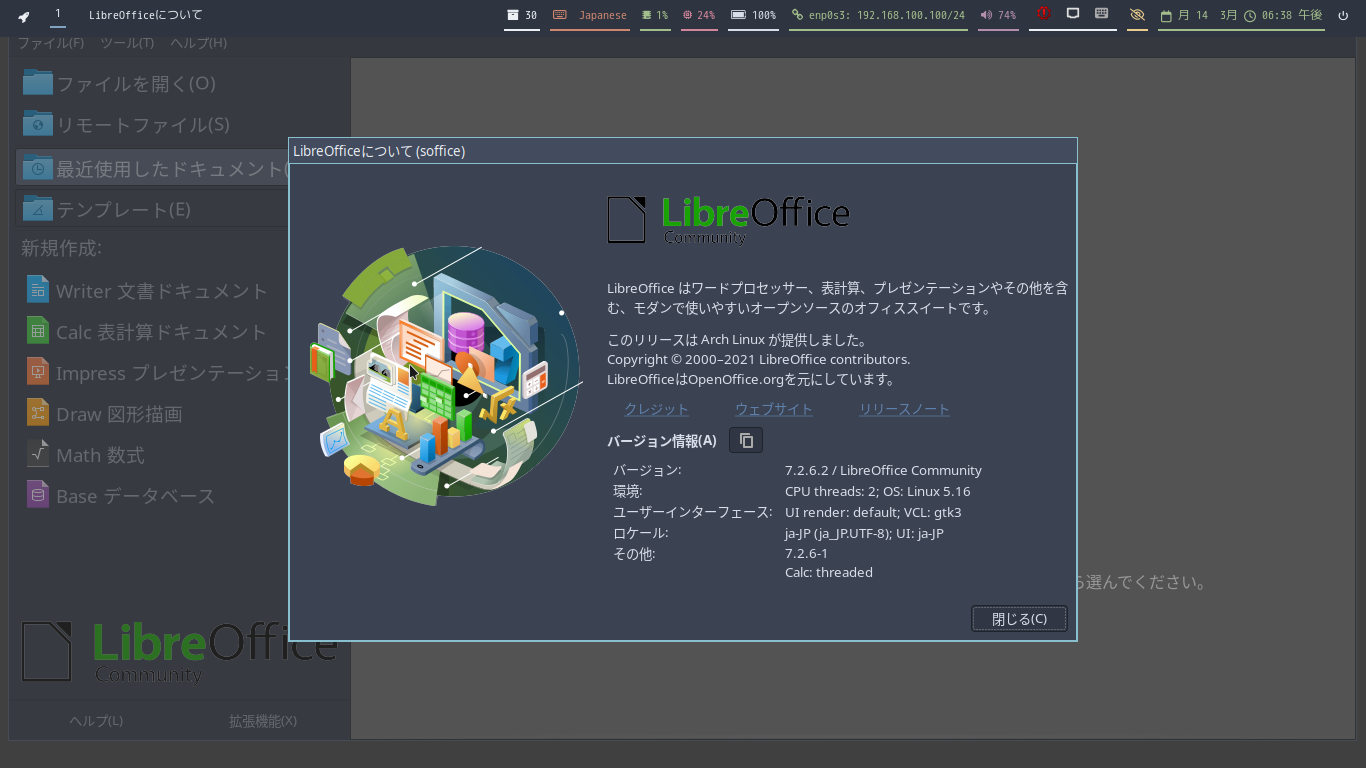
Task: Click the text UI render: default; VCL: gtk3
Action: click(x=873, y=512)
